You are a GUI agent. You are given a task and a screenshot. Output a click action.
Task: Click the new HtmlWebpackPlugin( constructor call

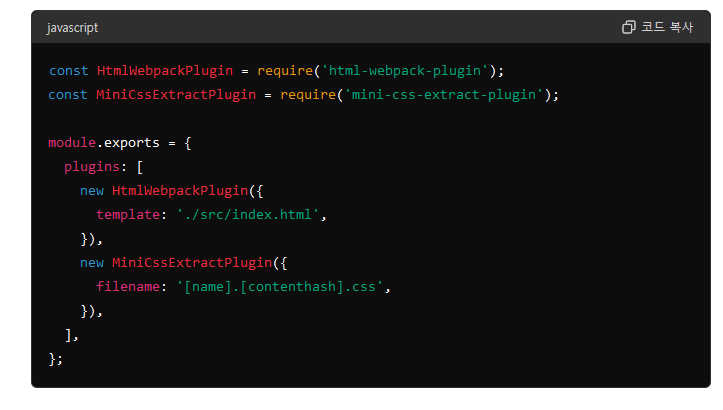pos(167,190)
